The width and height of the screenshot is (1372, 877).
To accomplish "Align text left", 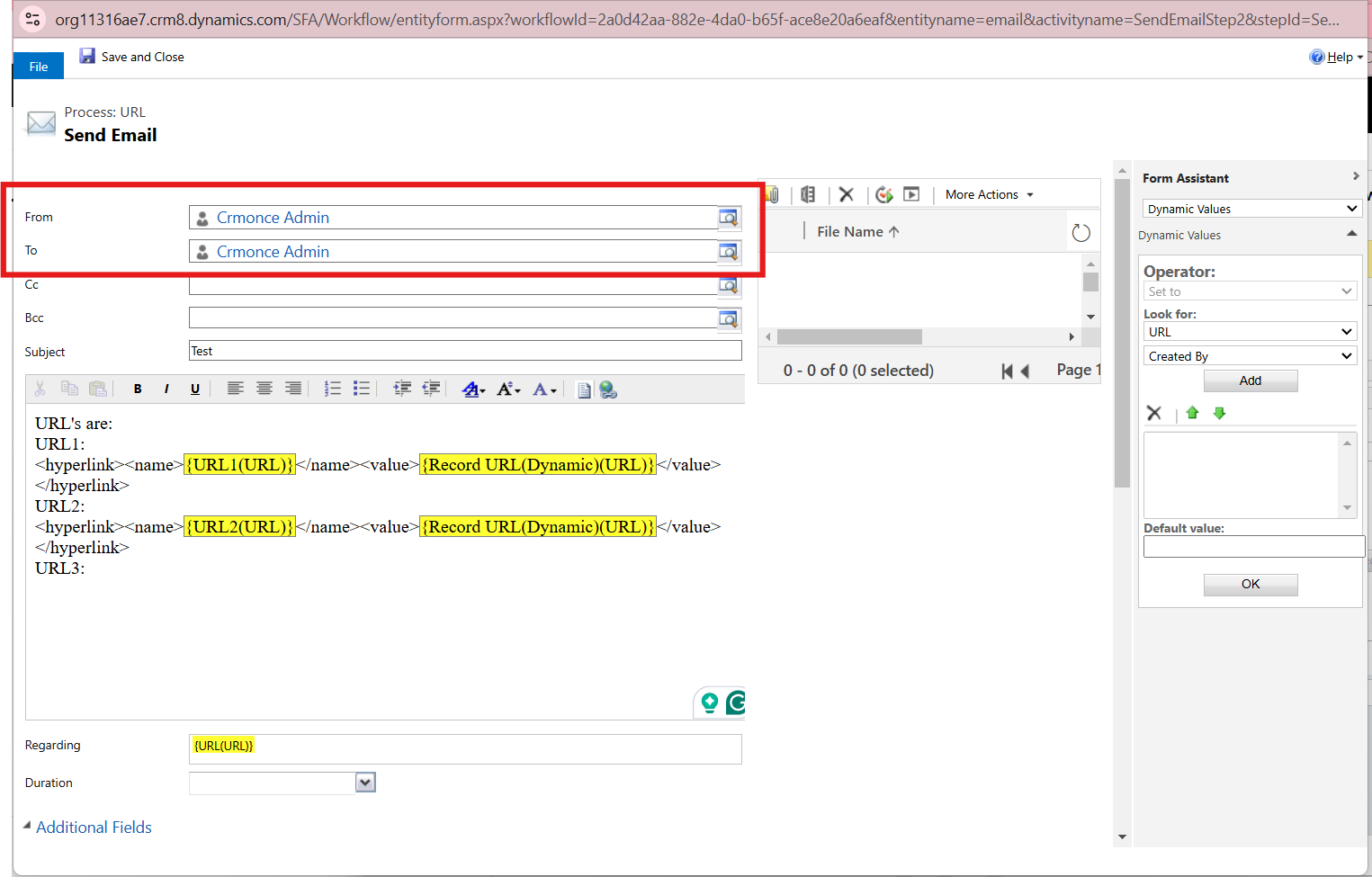I will coord(236,389).
